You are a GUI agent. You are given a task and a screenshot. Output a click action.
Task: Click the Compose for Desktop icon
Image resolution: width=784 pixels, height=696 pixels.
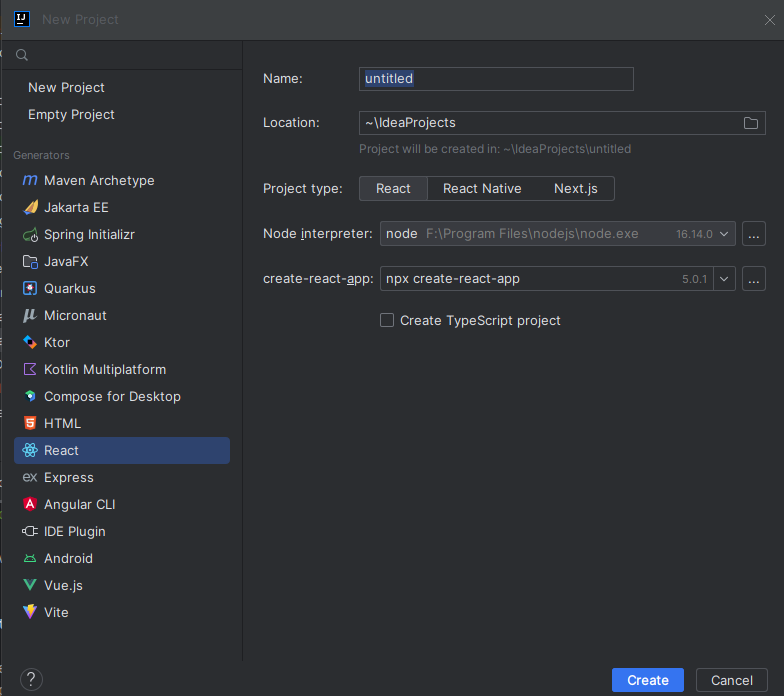tap(30, 396)
